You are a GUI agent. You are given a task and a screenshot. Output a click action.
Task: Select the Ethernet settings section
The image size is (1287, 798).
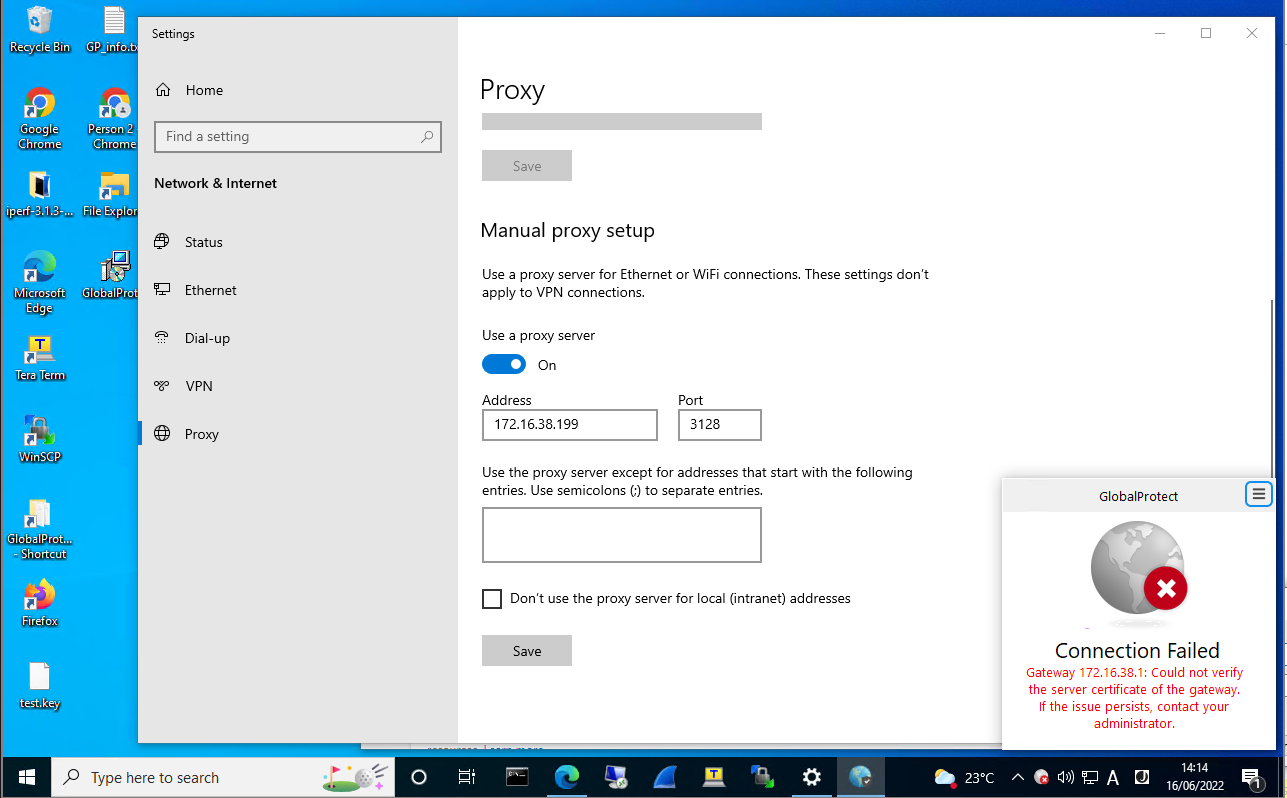tap(210, 290)
